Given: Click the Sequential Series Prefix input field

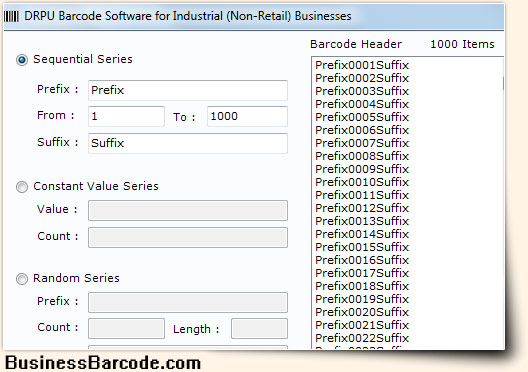Looking at the screenshot, I should [188, 90].
